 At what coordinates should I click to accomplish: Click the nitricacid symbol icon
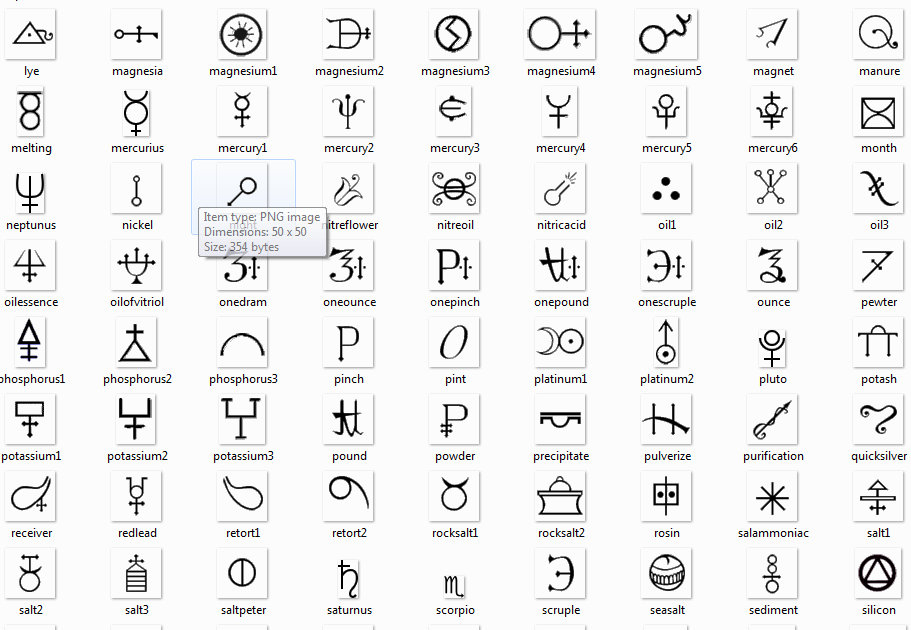[x=560, y=187]
